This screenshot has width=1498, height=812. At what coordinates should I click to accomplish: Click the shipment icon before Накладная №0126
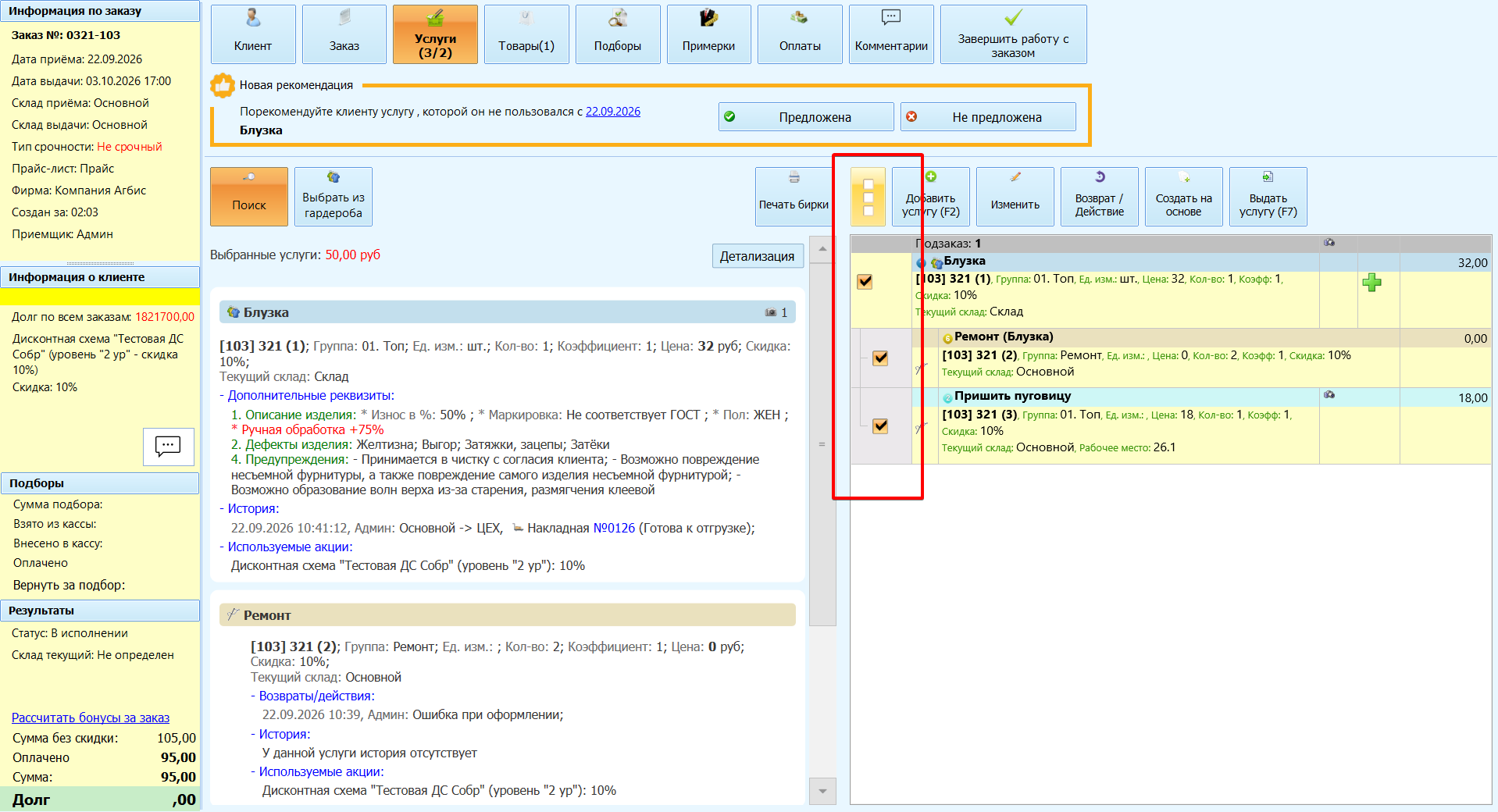coord(517,528)
